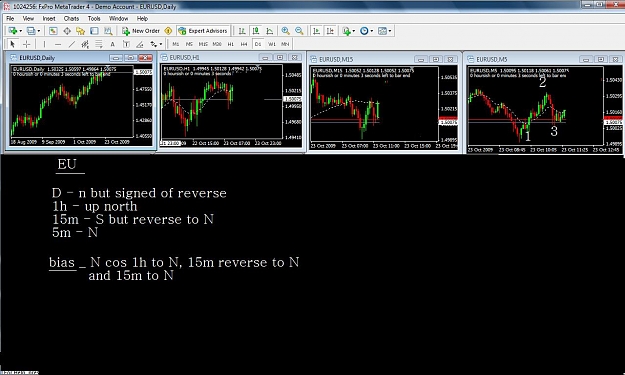Switch to M15 timeframe
The width and height of the screenshot is (625, 375).
(203, 44)
